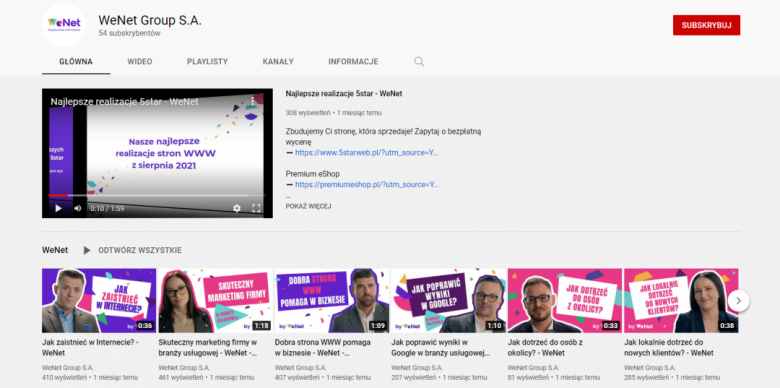
Task: Click the 0:38 duration badge
Action: coord(727,326)
